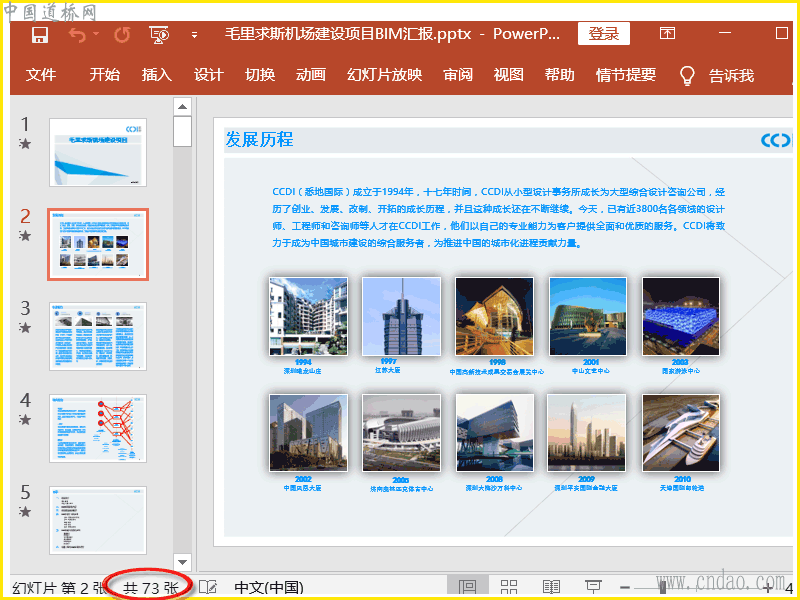The height and width of the screenshot is (600, 800).
Task: Click the zoom slider handle
Action: click(x=663, y=587)
